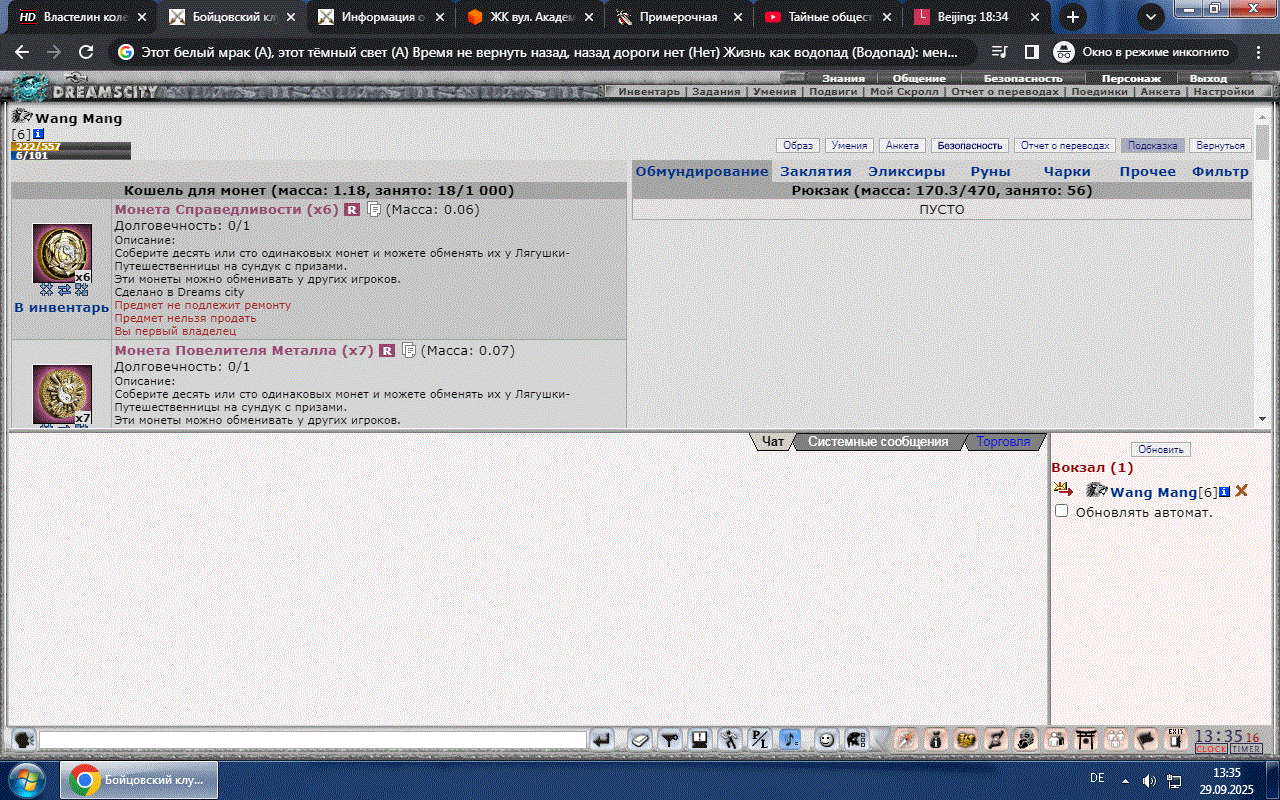
Task: Focus the chat message input field
Action: pyautogui.click(x=312, y=740)
